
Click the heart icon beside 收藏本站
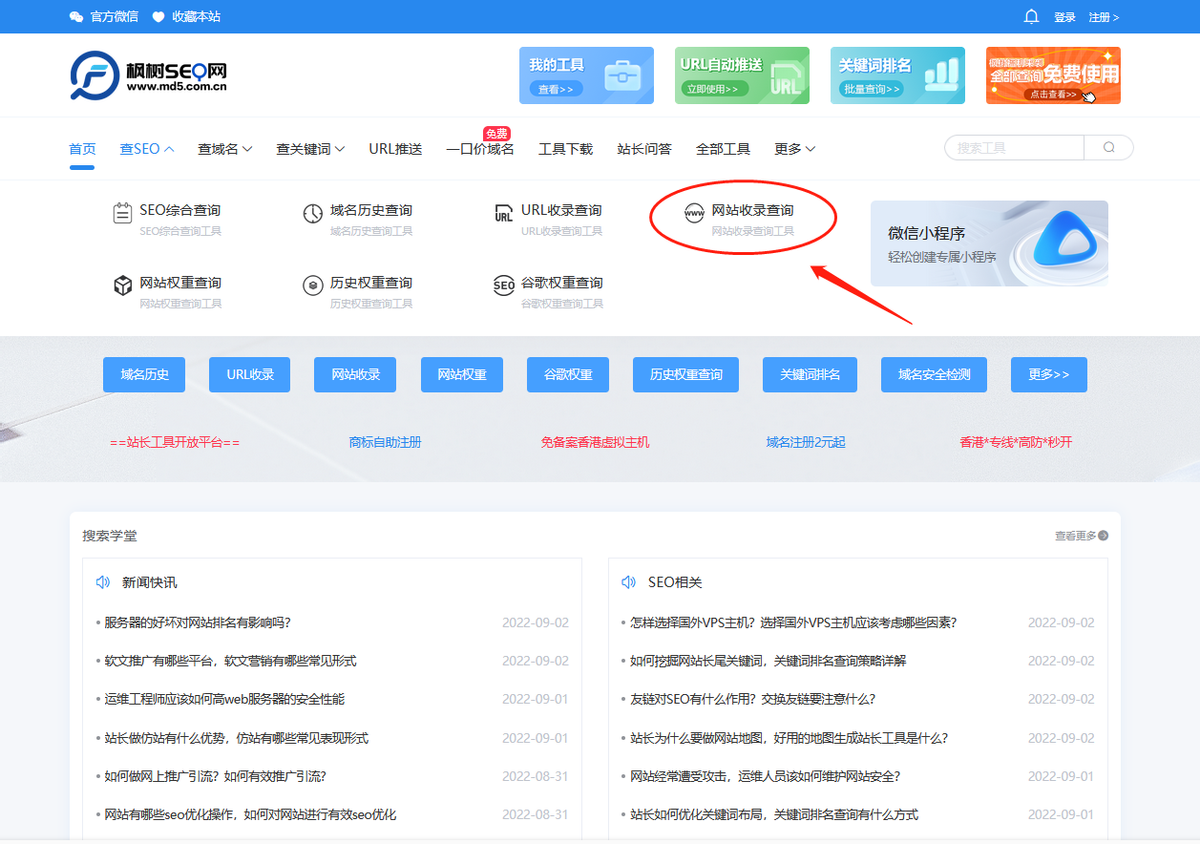pos(159,17)
